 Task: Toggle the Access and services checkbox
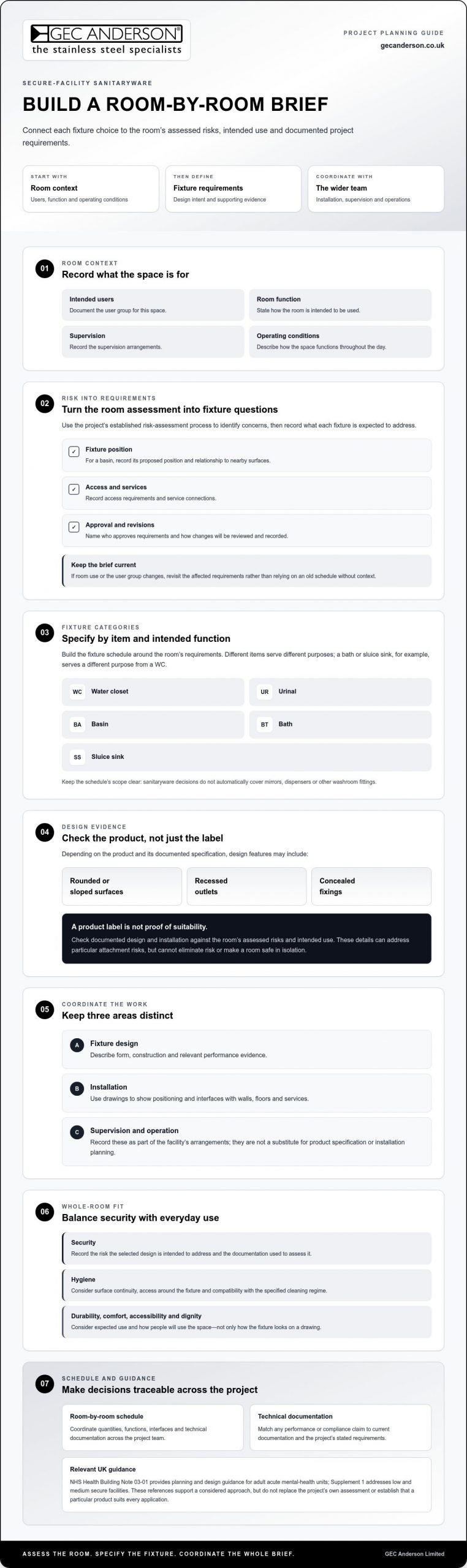point(74,489)
